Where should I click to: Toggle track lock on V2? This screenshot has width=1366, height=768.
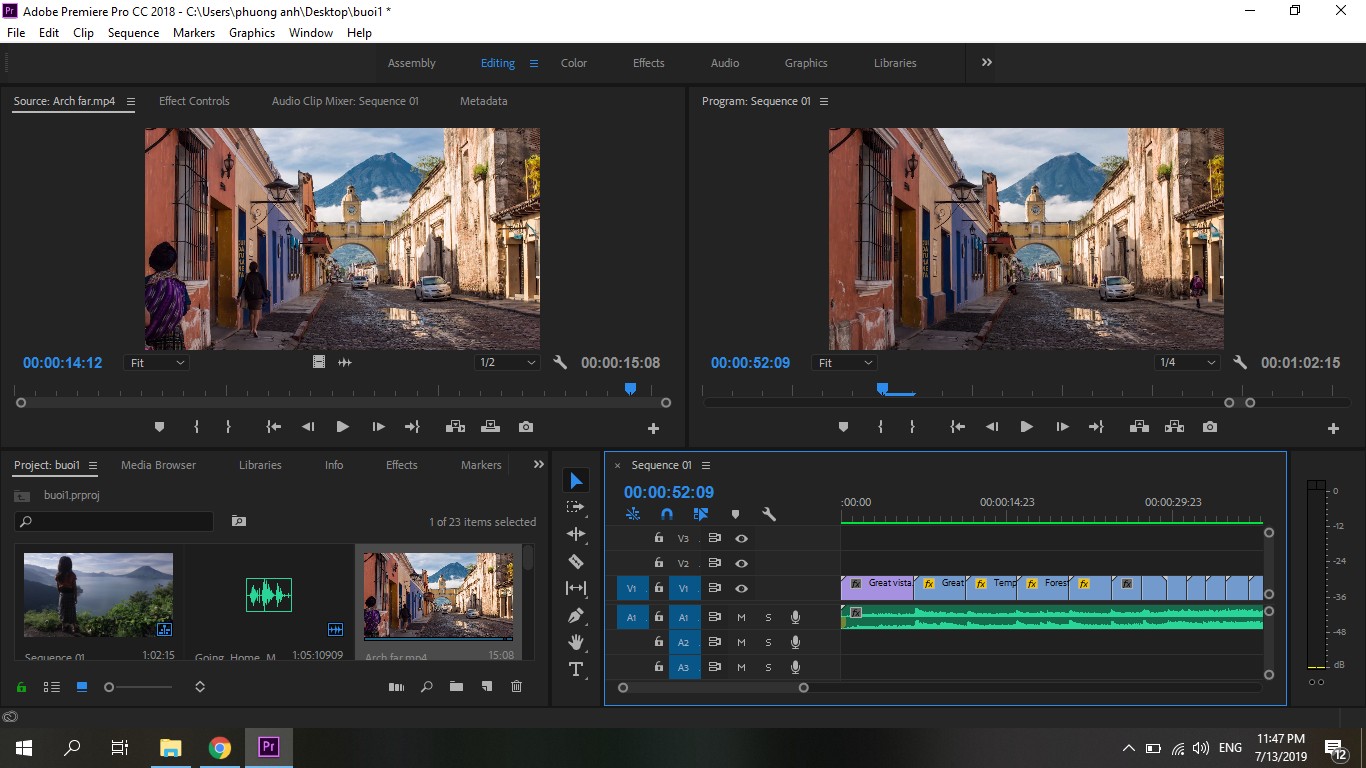658,563
